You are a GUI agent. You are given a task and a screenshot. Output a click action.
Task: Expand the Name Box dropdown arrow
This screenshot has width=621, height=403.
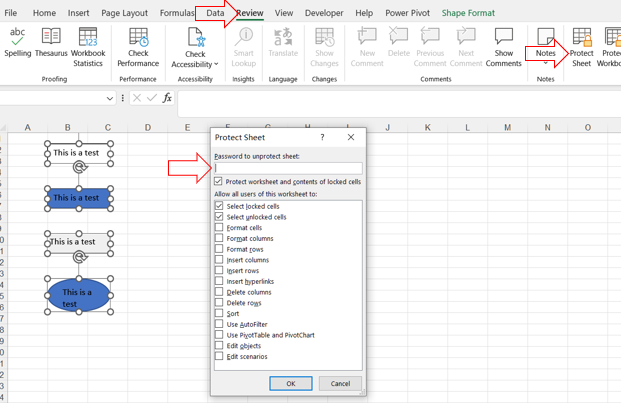tap(110, 98)
